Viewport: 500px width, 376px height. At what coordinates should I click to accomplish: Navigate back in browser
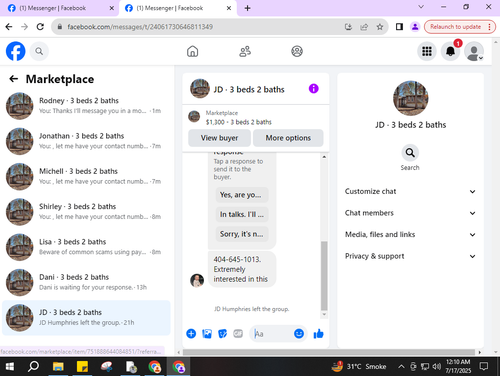(9, 27)
